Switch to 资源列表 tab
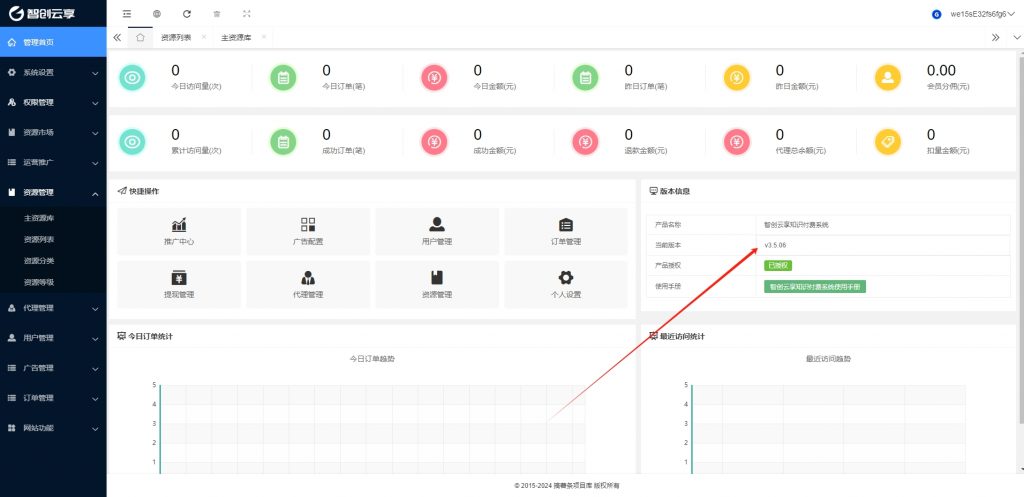Screen dimensions: 1024x497 click(176, 38)
